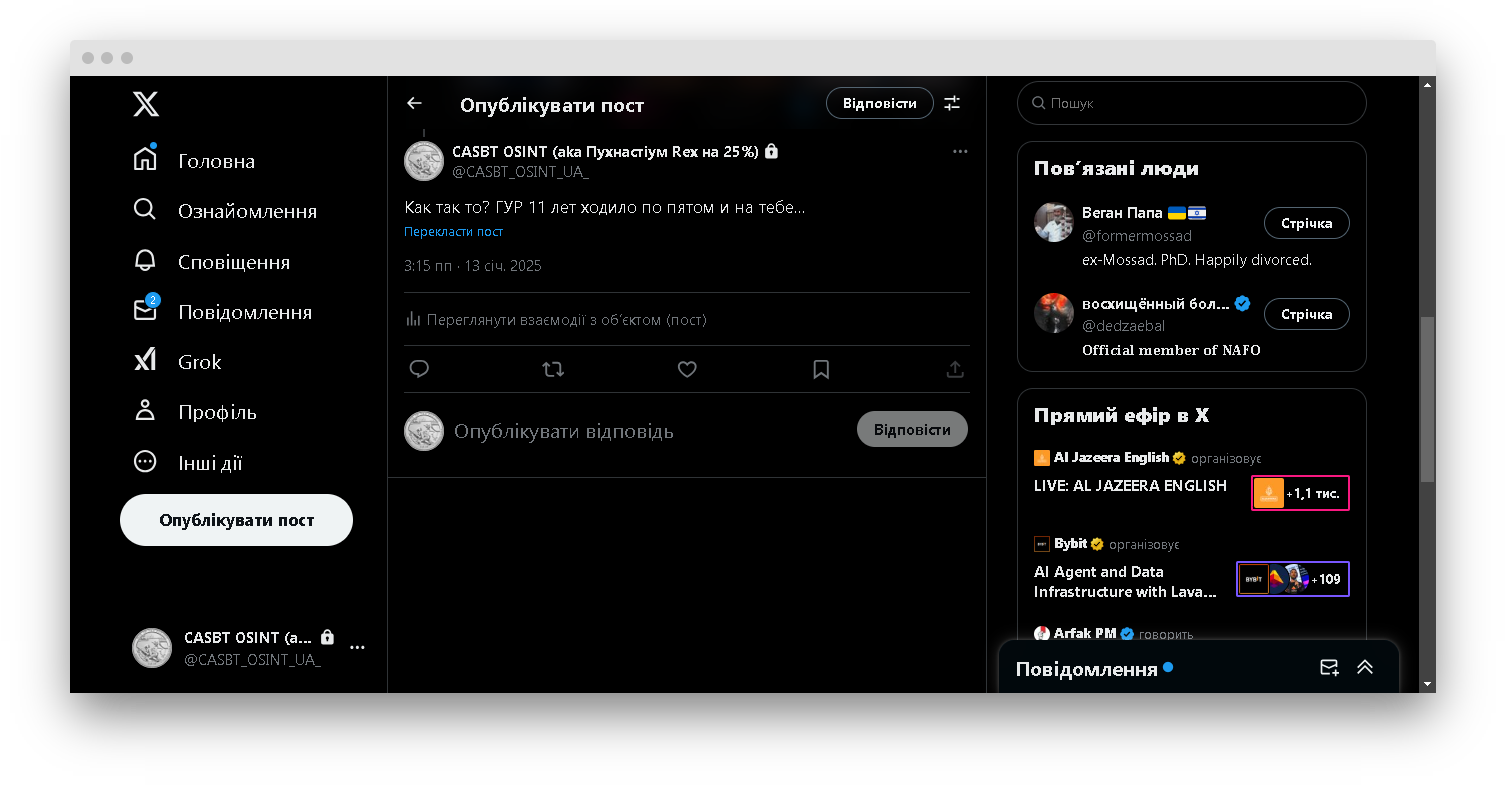Click the Опублікувати пост button
Screen dimensions: 1506x793
(236, 520)
